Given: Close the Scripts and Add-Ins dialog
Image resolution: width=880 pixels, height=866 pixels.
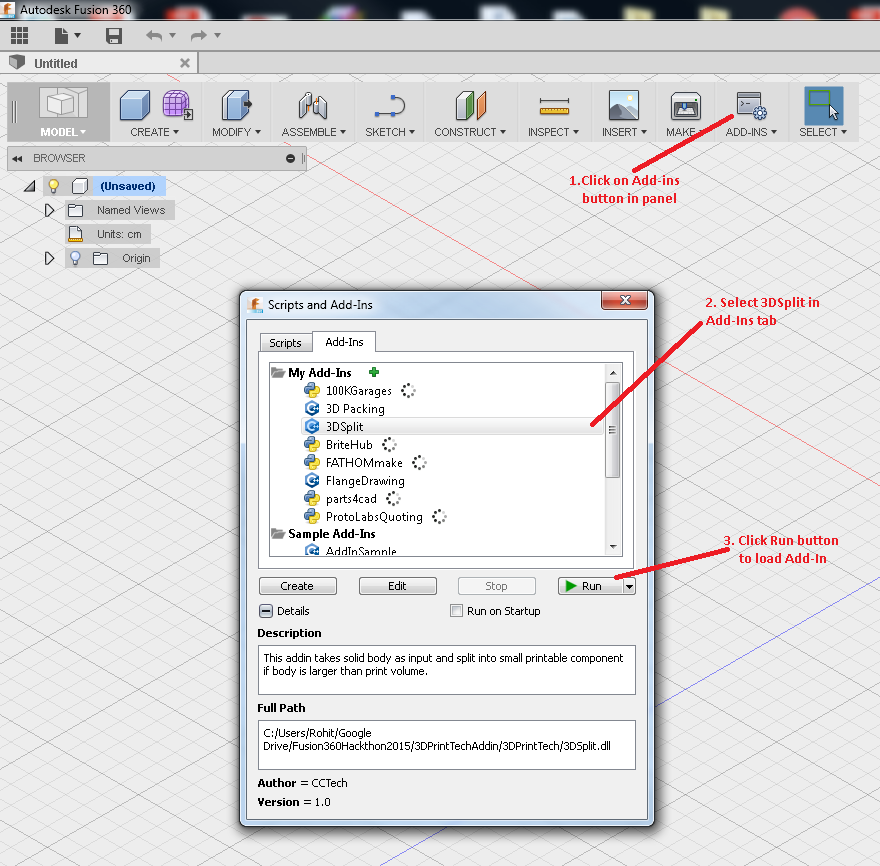Looking at the screenshot, I should 625,300.
